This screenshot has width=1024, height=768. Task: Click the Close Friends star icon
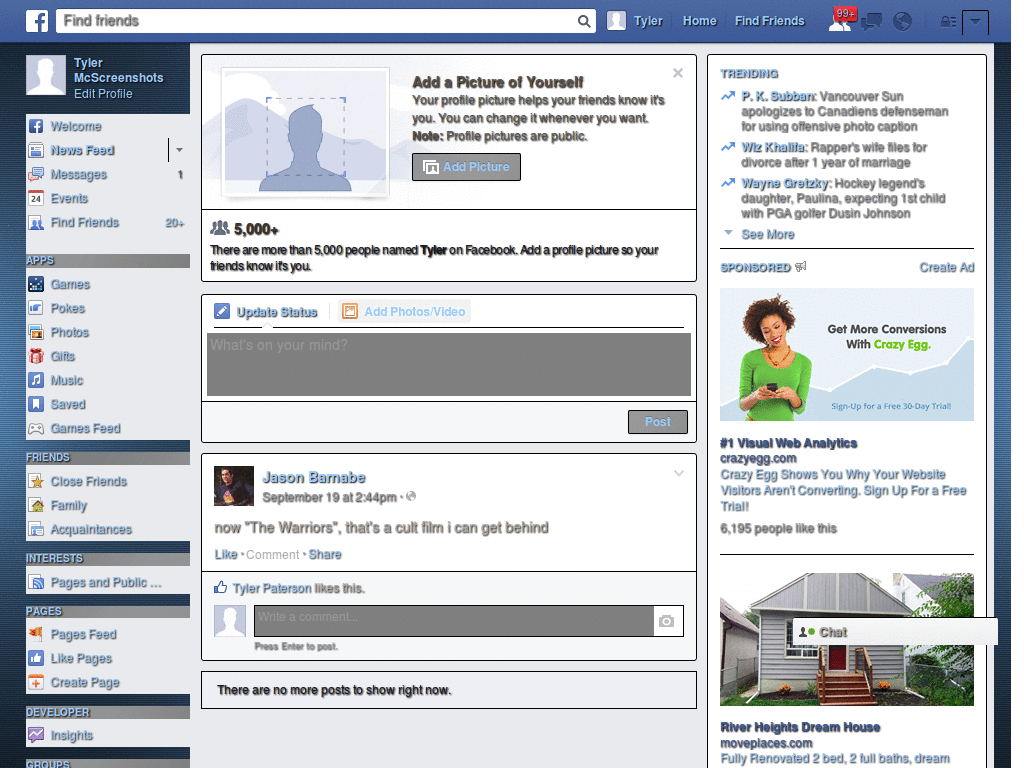(x=36, y=481)
